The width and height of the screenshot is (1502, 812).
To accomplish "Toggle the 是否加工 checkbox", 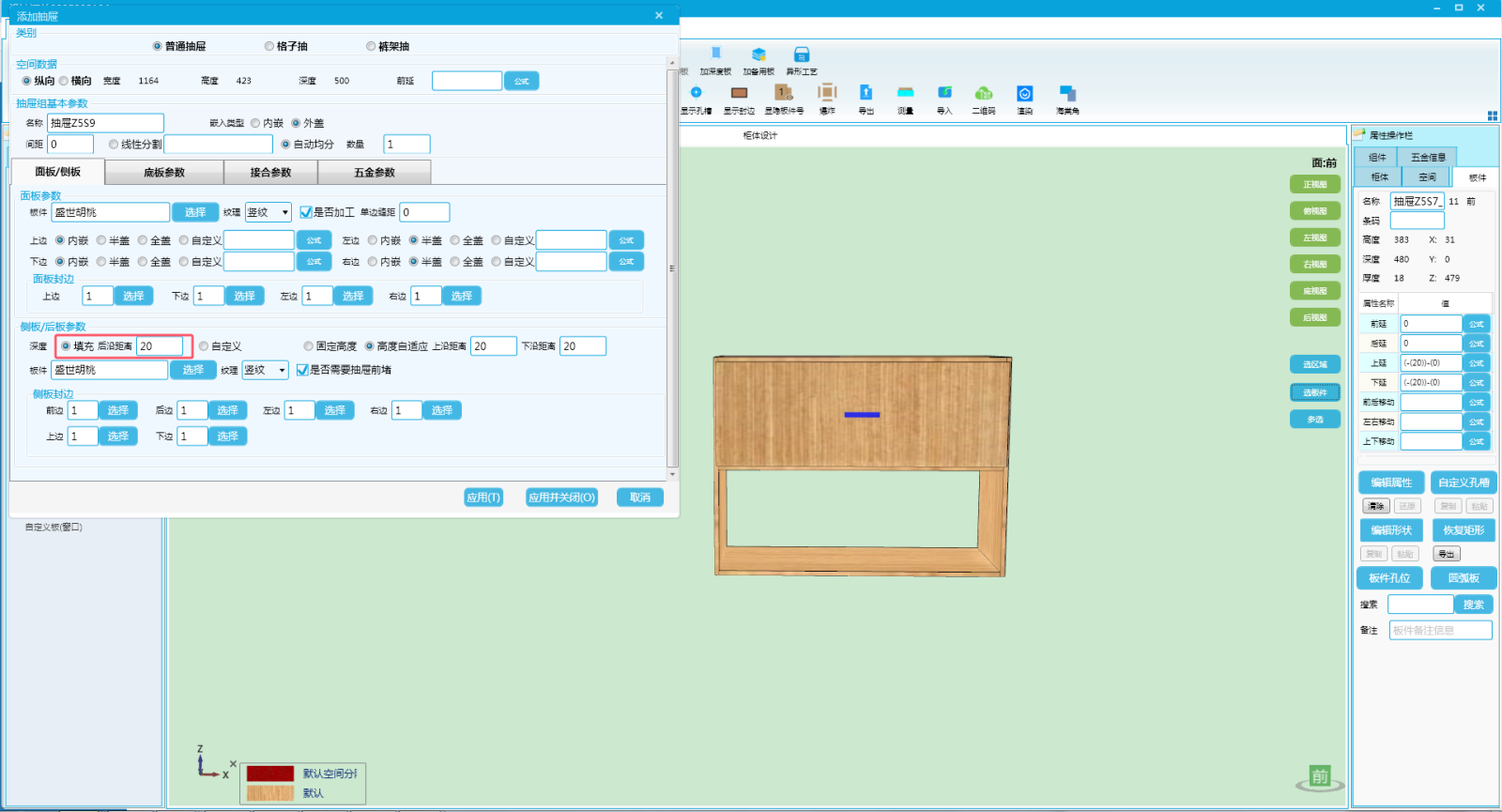I will tap(305, 212).
